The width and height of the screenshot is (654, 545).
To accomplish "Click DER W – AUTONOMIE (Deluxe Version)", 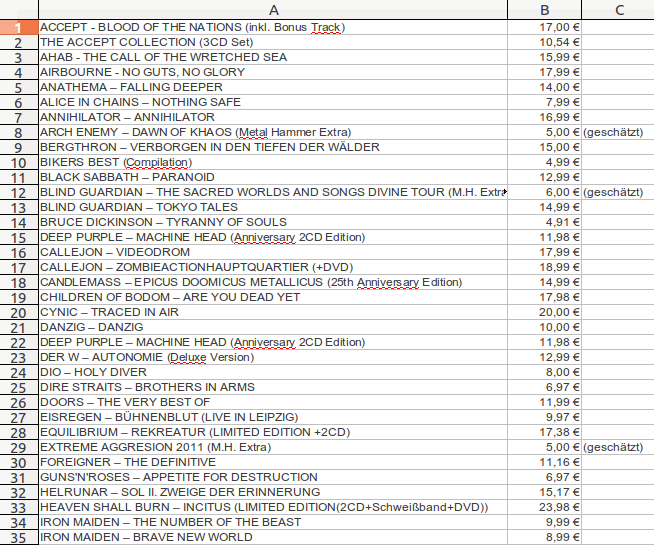I will tap(273, 358).
